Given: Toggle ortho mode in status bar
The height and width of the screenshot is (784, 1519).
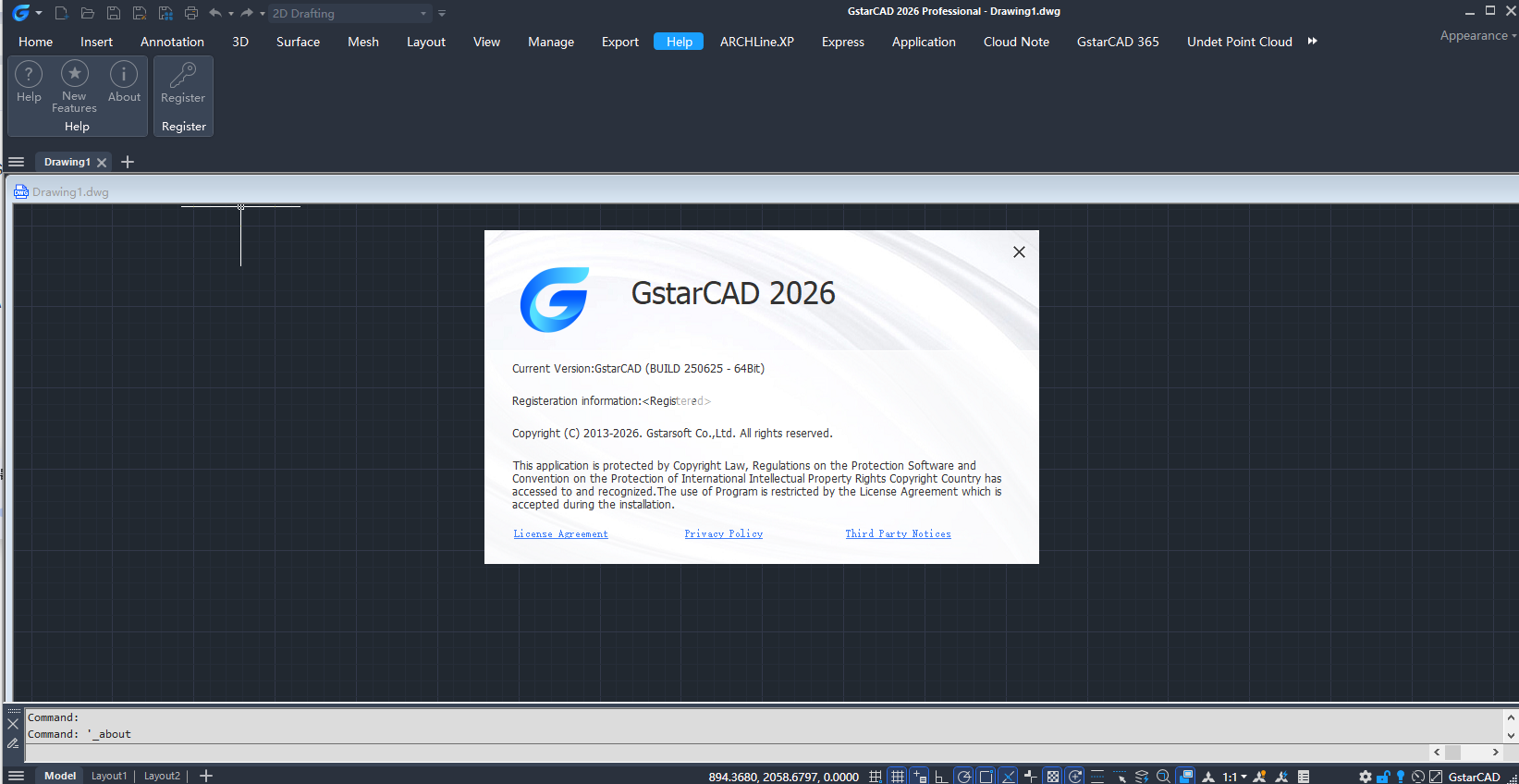Looking at the screenshot, I should click(x=941, y=777).
